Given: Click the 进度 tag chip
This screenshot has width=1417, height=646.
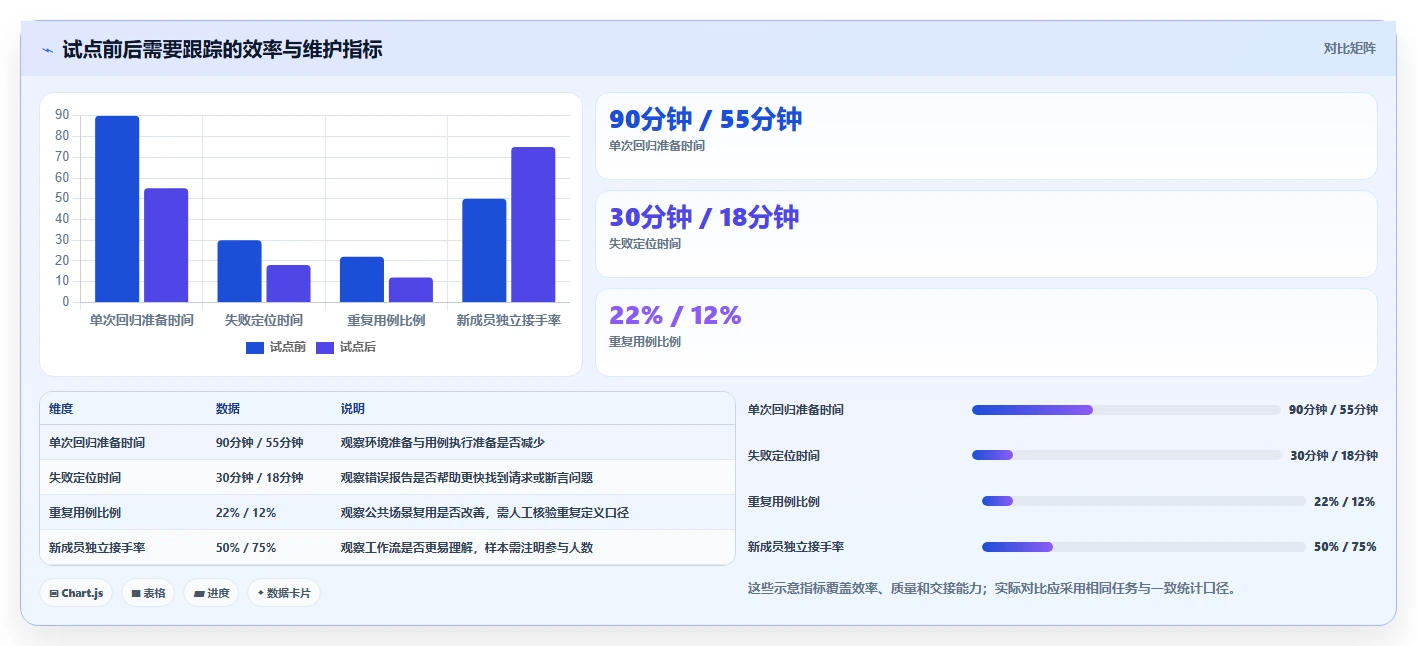Looking at the screenshot, I should click(211, 593).
